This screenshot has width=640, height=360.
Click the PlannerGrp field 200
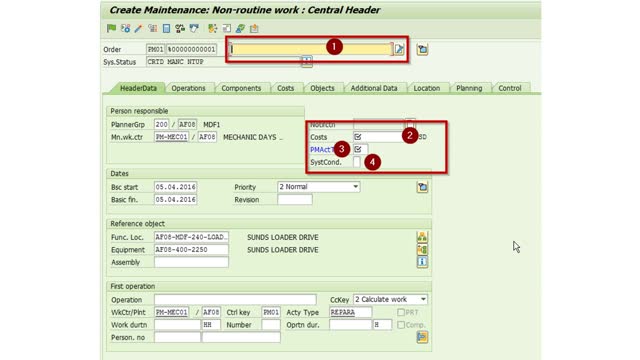tap(161, 124)
